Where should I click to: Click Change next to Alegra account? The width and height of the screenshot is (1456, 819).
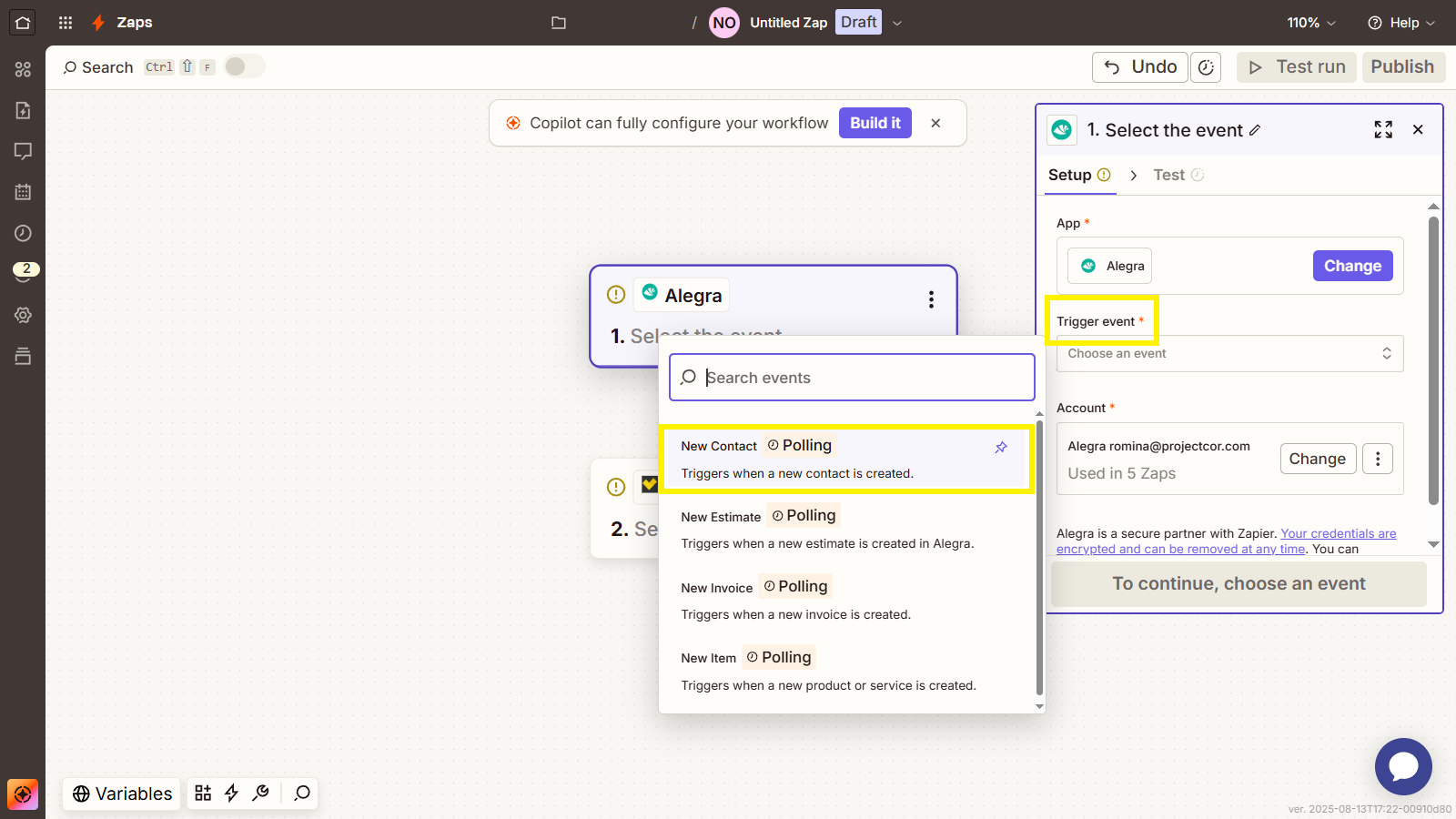[x=1317, y=459]
